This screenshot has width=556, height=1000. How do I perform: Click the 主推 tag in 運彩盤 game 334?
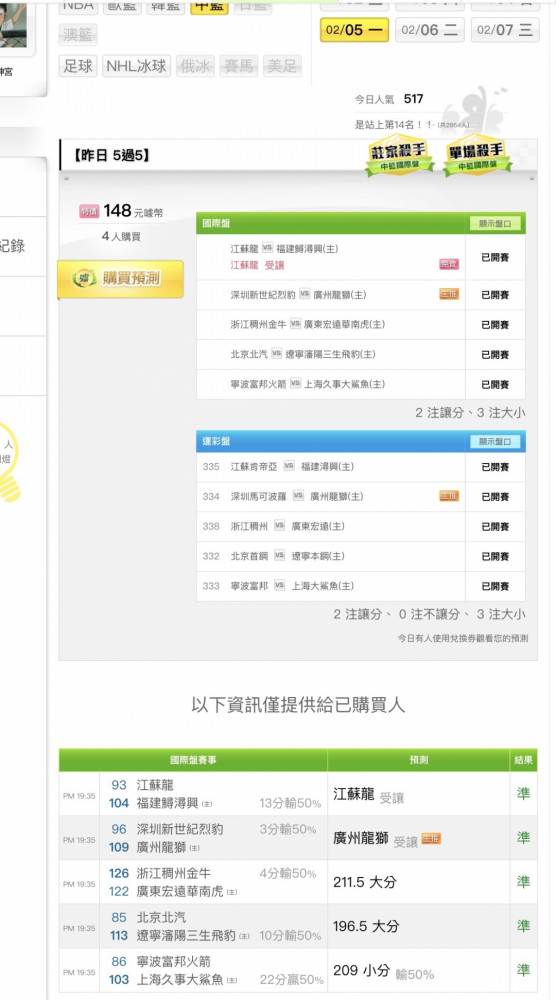(449, 496)
